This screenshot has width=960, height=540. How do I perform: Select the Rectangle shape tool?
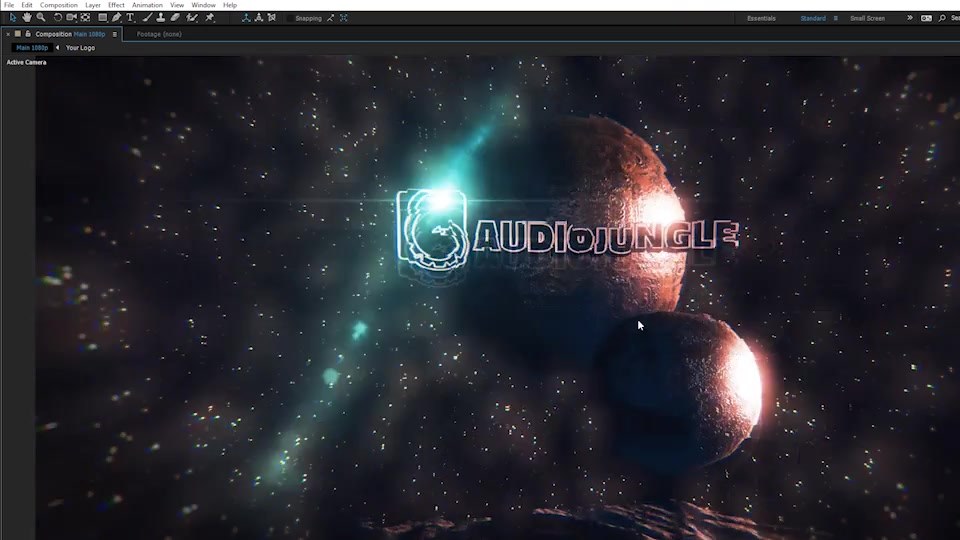103,18
